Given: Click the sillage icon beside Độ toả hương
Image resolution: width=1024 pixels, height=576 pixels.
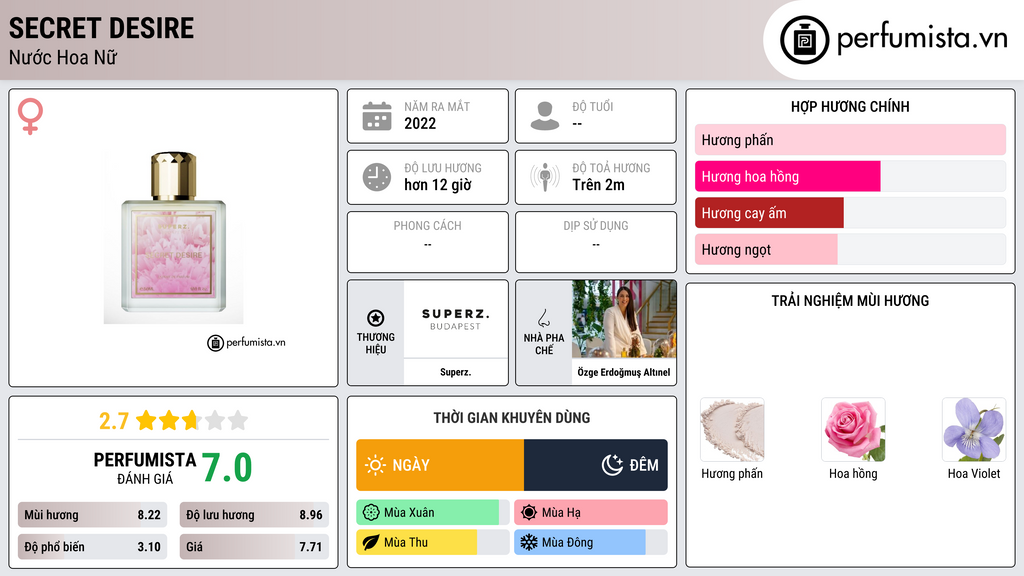Looking at the screenshot, I should click(545, 177).
